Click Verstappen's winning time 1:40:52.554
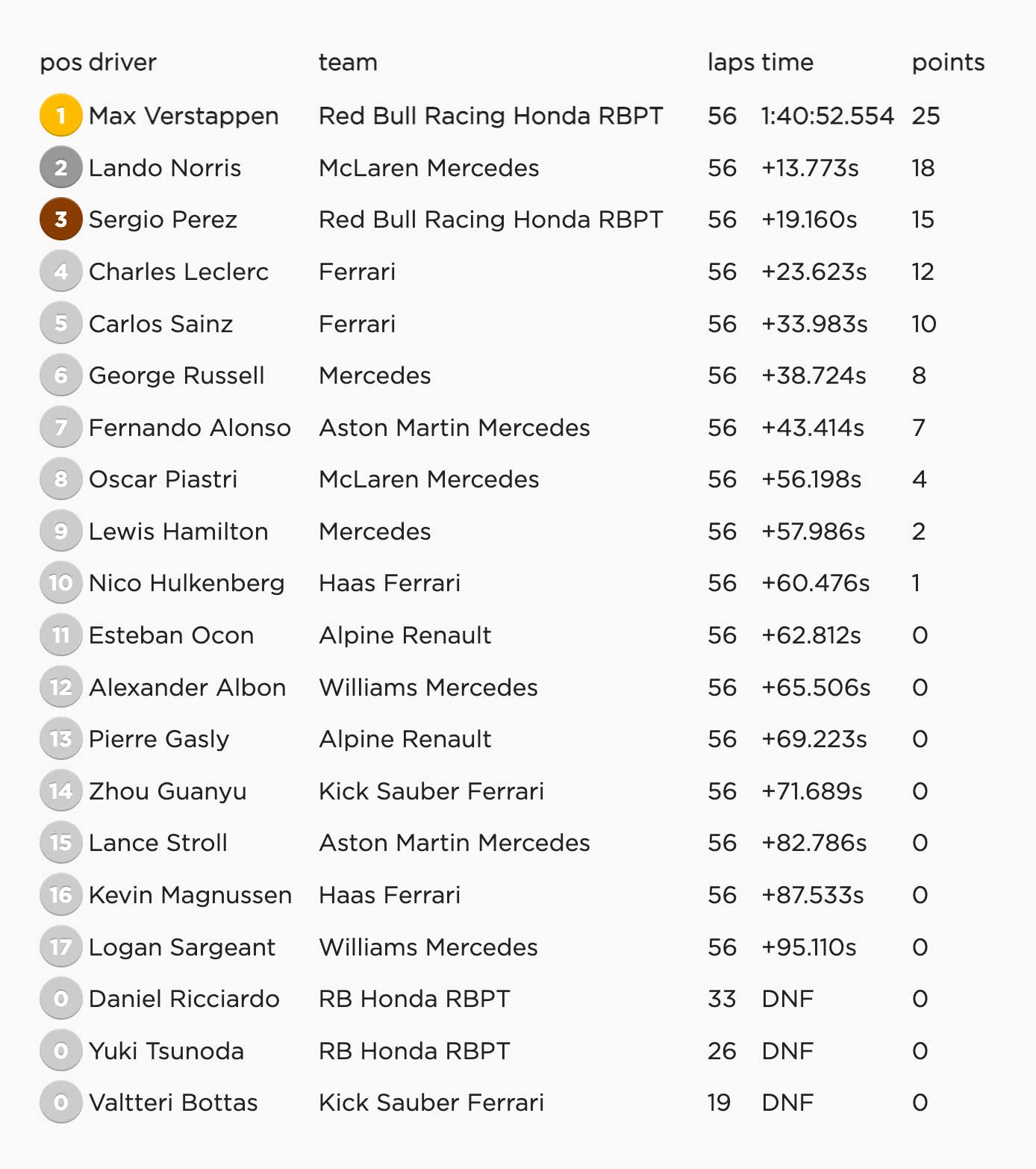This screenshot has width=1036, height=1169. tap(827, 116)
